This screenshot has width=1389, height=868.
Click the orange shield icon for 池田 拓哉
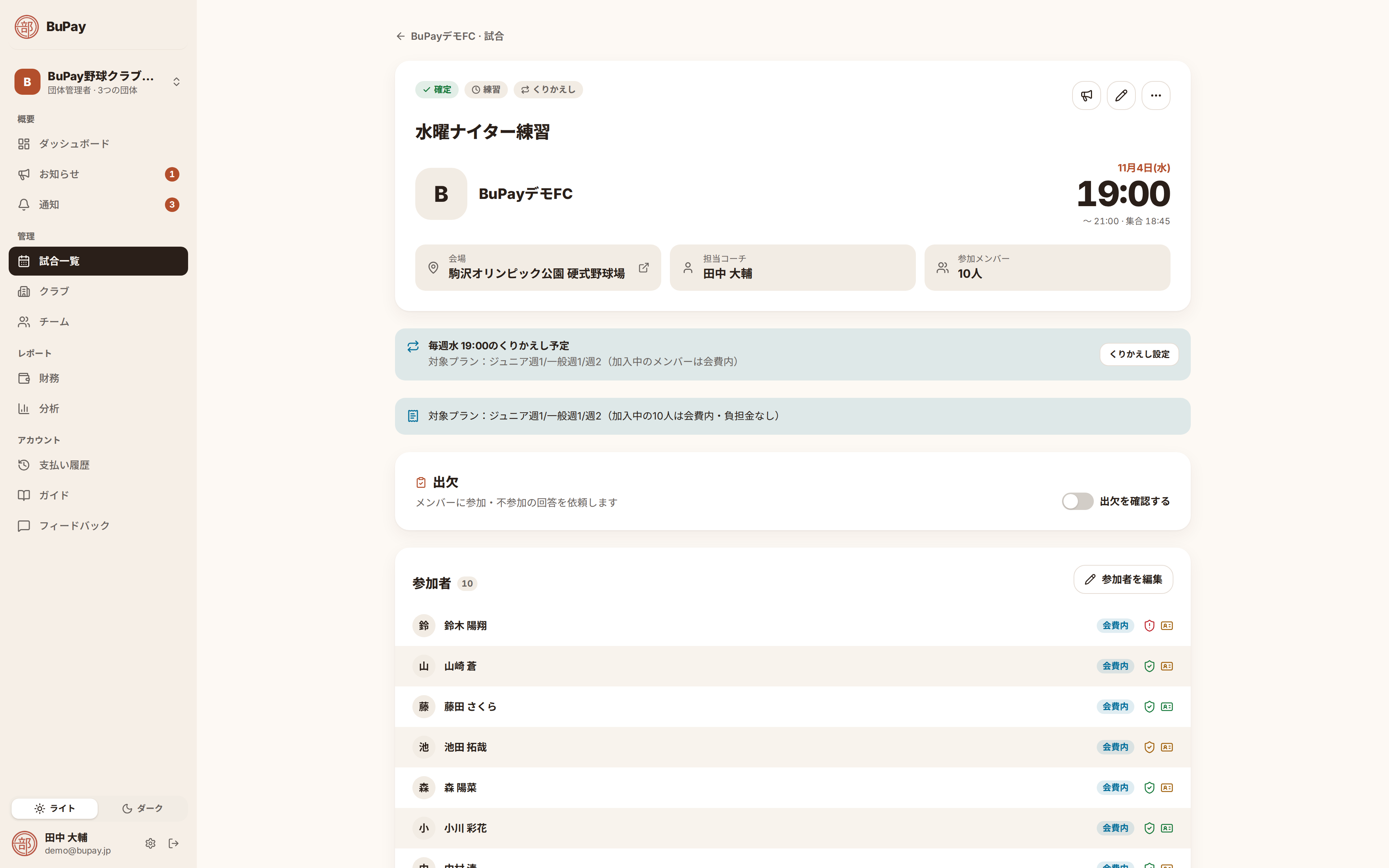point(1149,747)
